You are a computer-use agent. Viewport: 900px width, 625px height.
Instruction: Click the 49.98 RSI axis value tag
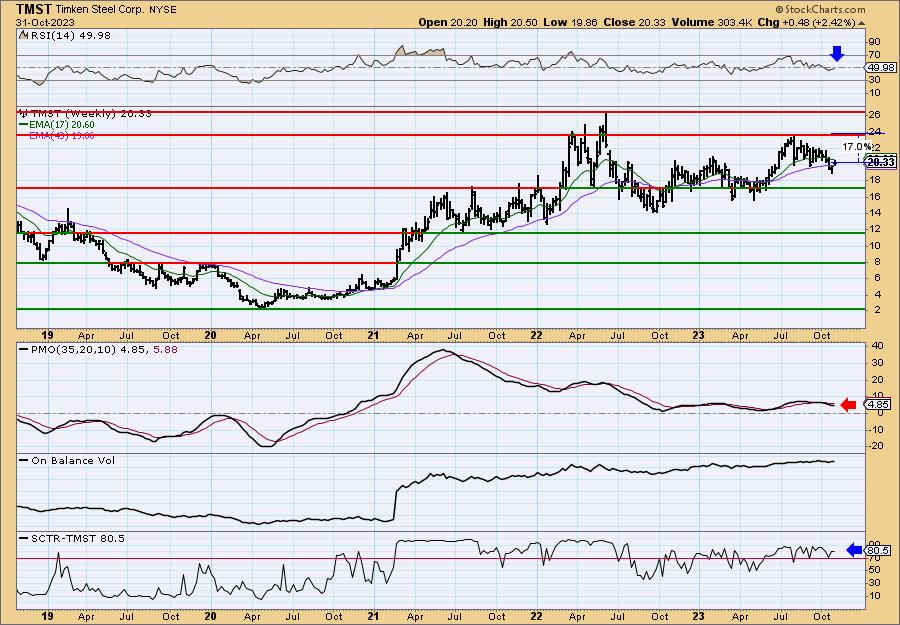tap(879, 68)
